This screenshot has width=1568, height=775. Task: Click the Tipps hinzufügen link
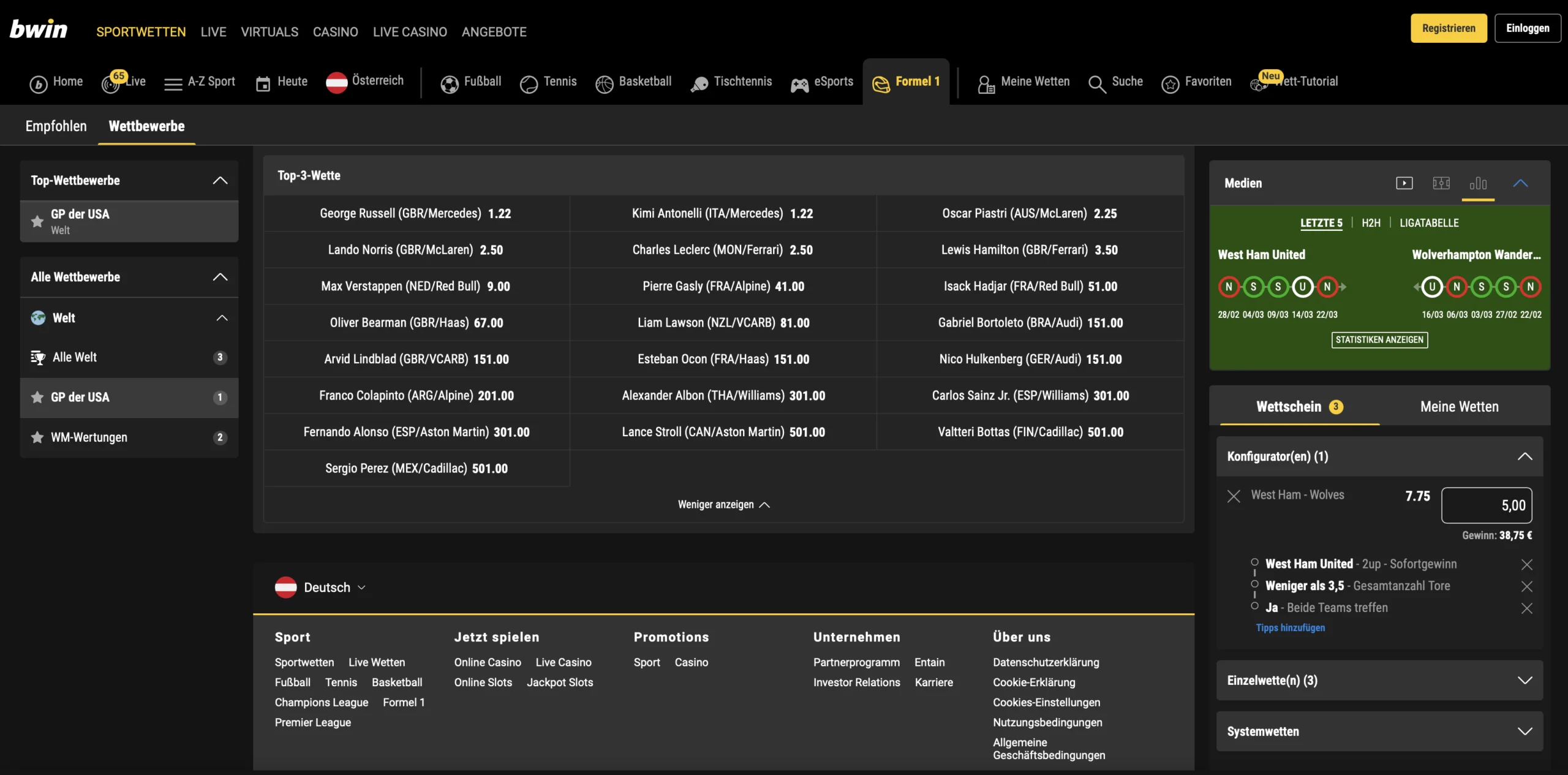click(1290, 628)
